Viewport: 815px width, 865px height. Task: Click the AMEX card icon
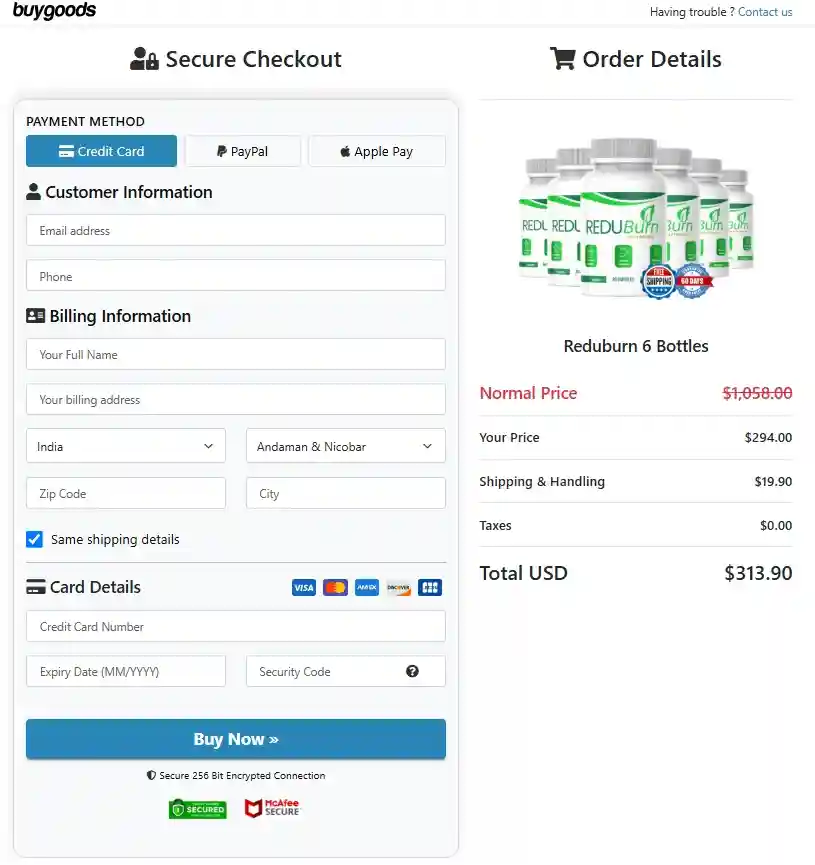366,587
